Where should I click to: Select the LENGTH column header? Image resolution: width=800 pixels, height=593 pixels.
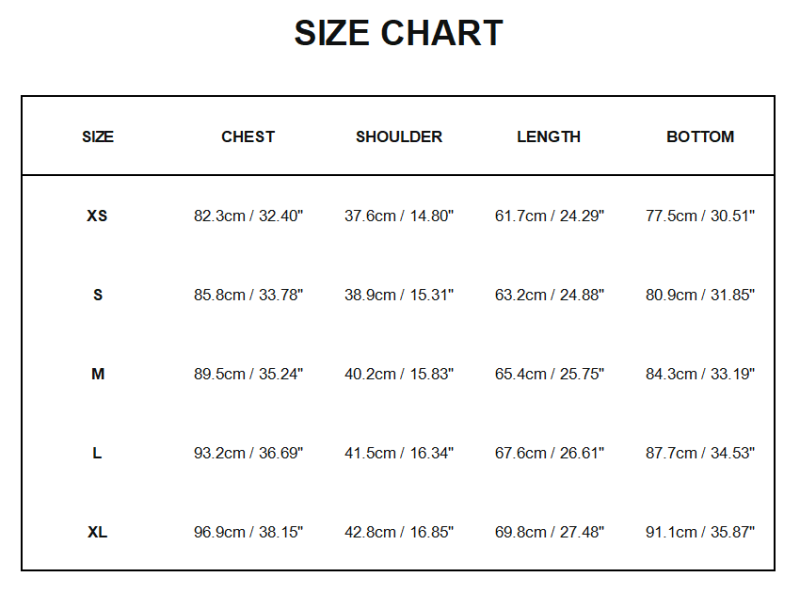549,137
